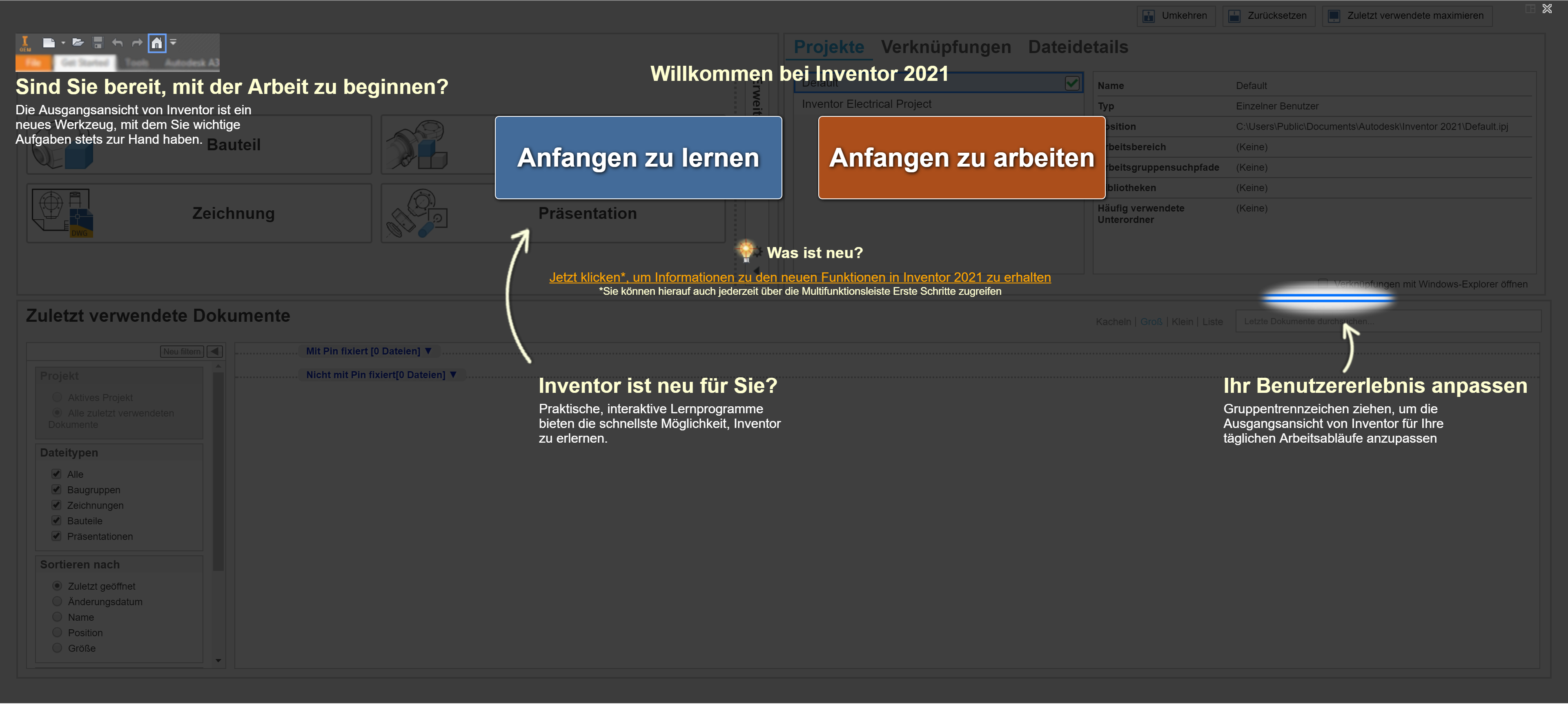Click the highlighted Home icon

pos(157,42)
